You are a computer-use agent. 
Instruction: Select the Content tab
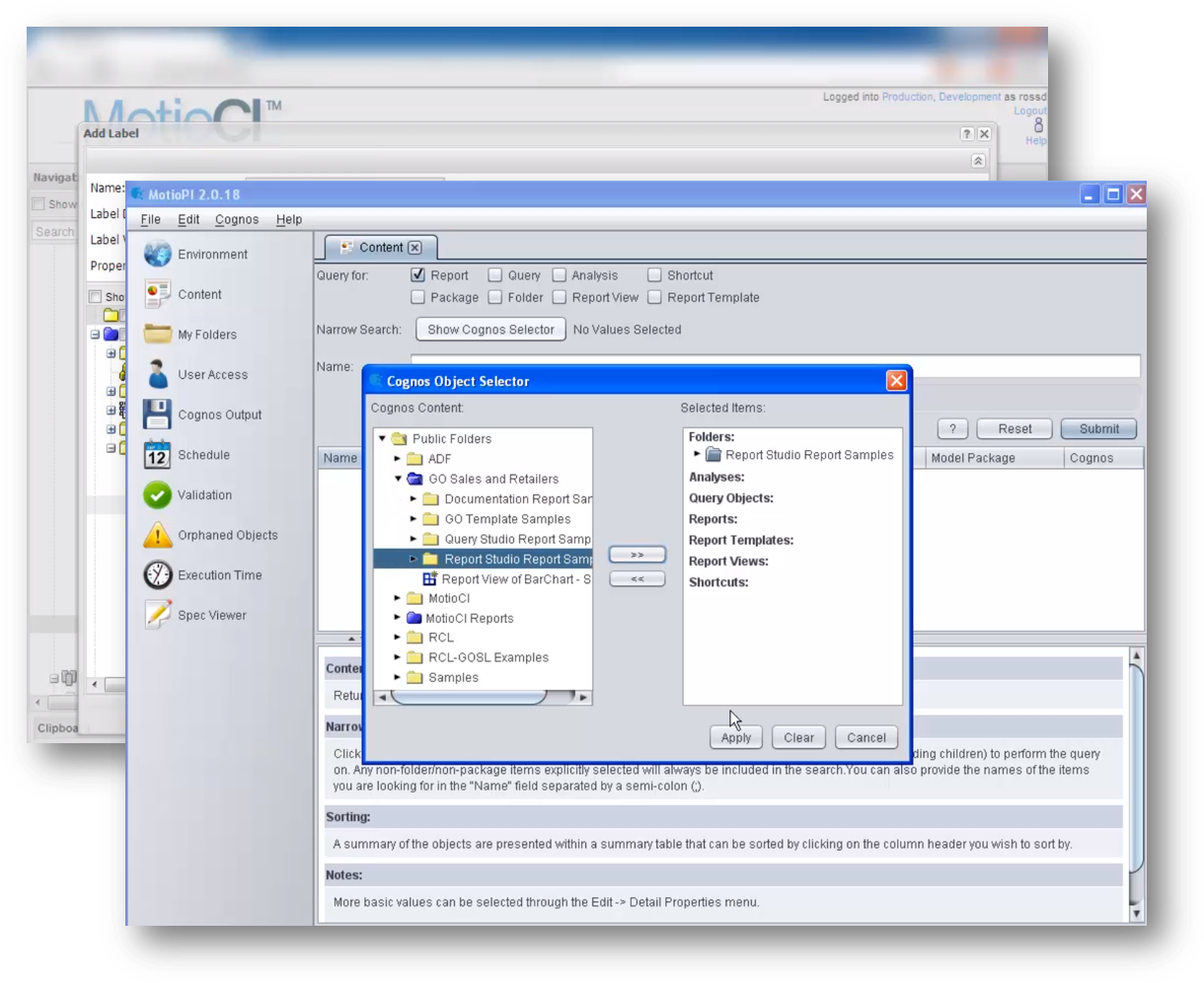pos(381,248)
